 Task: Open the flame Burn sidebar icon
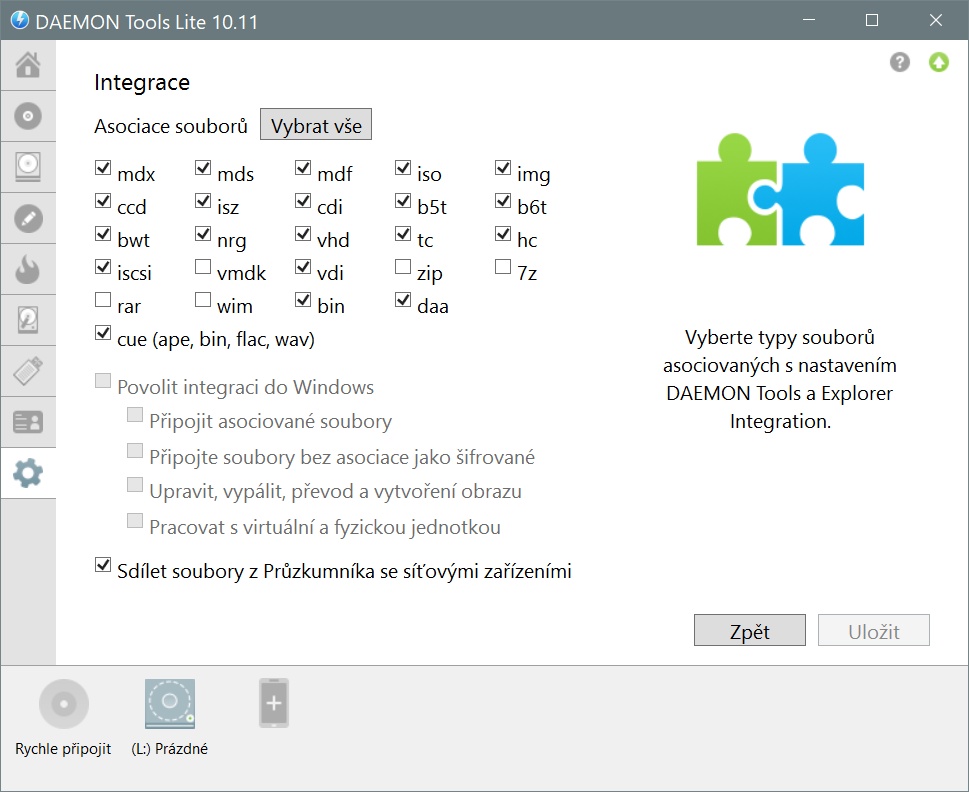tap(28, 269)
